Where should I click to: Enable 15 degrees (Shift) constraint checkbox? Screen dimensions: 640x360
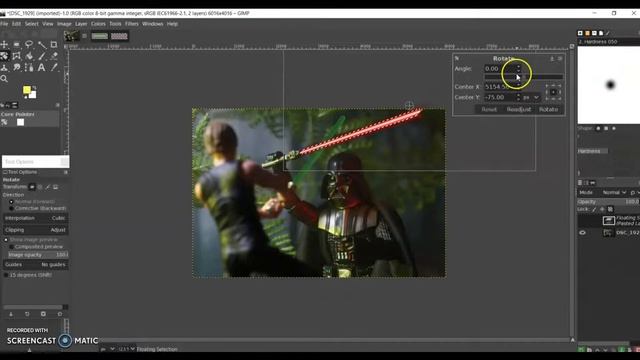pos(6,275)
